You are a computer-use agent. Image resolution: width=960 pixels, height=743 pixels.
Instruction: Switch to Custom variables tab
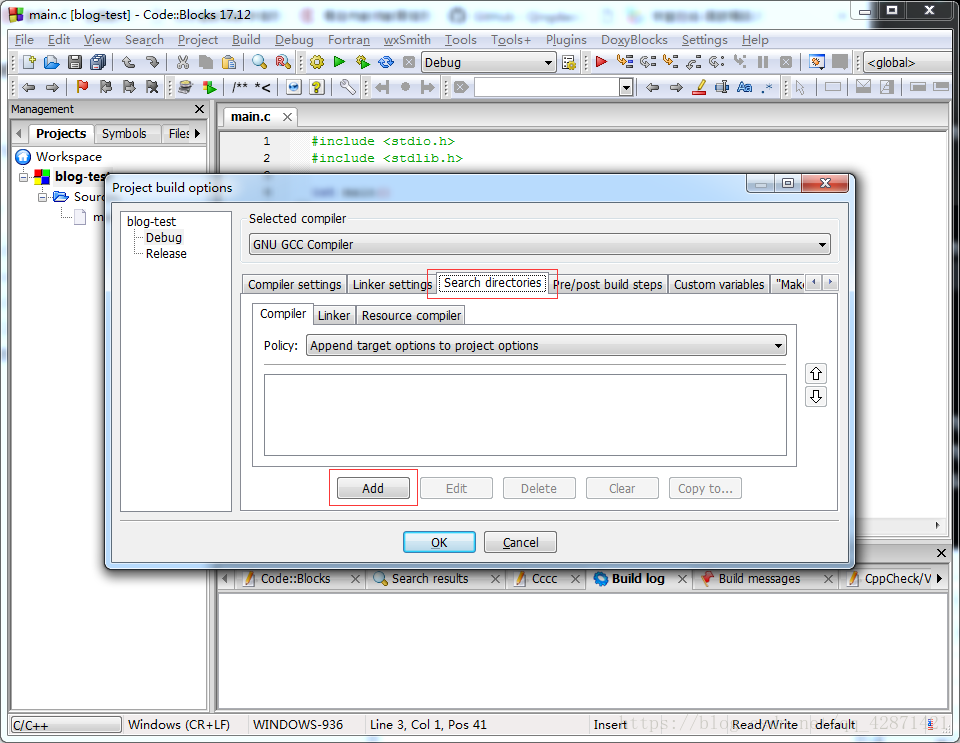[x=719, y=285]
